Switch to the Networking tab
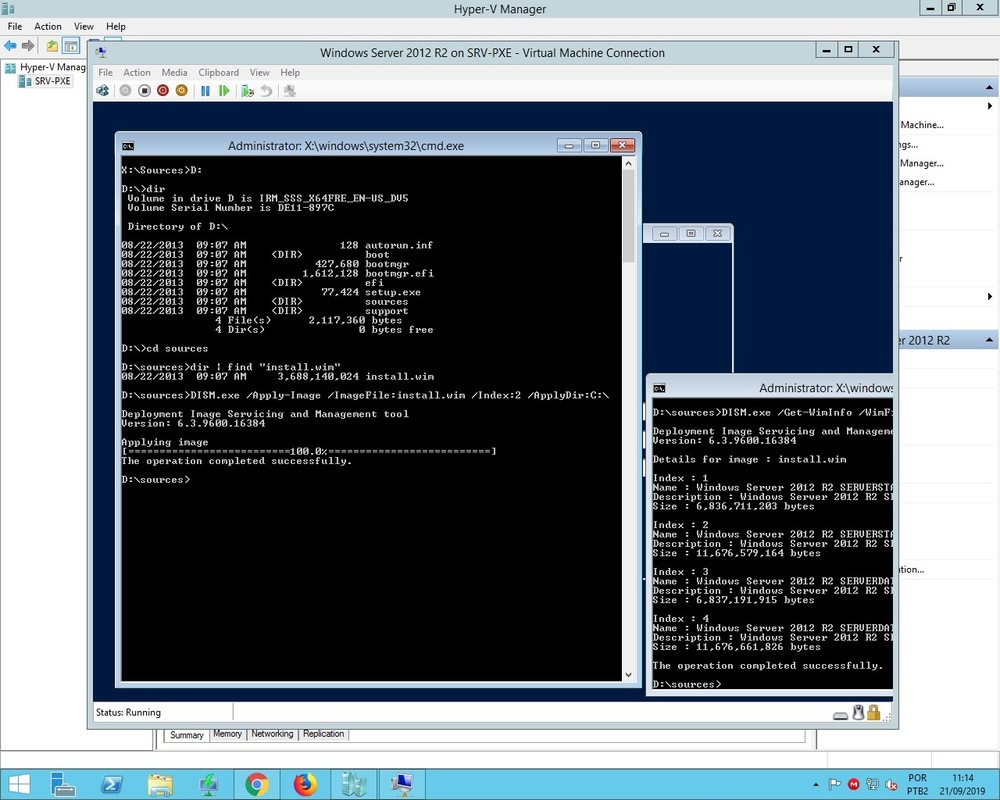 coord(272,734)
